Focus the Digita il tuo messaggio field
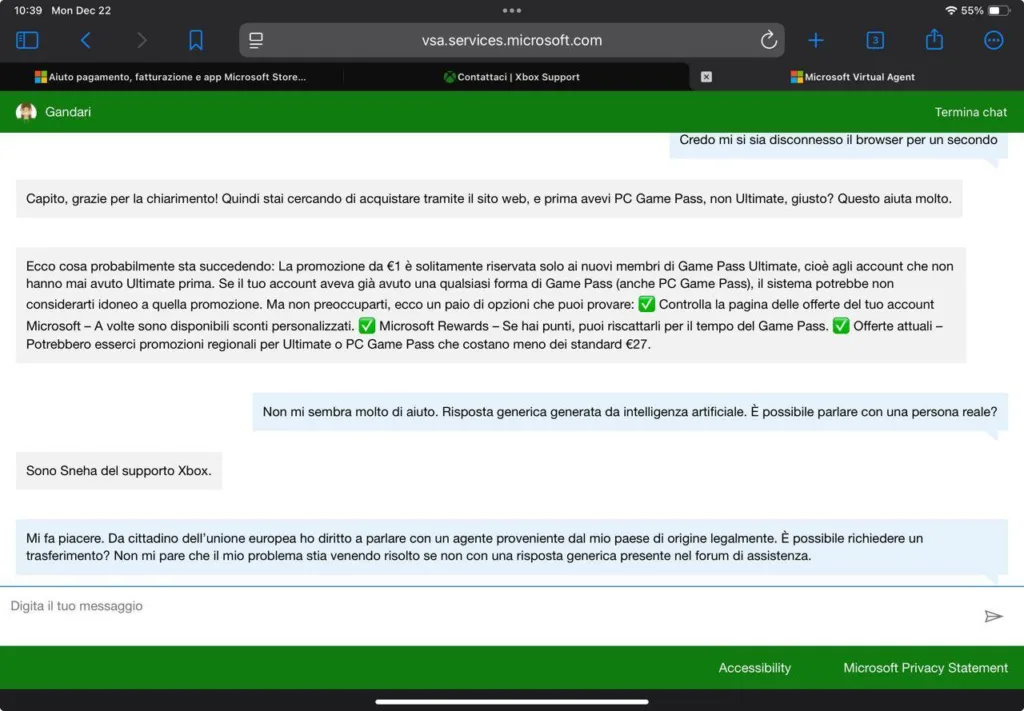The width and height of the screenshot is (1024, 711). coord(480,607)
